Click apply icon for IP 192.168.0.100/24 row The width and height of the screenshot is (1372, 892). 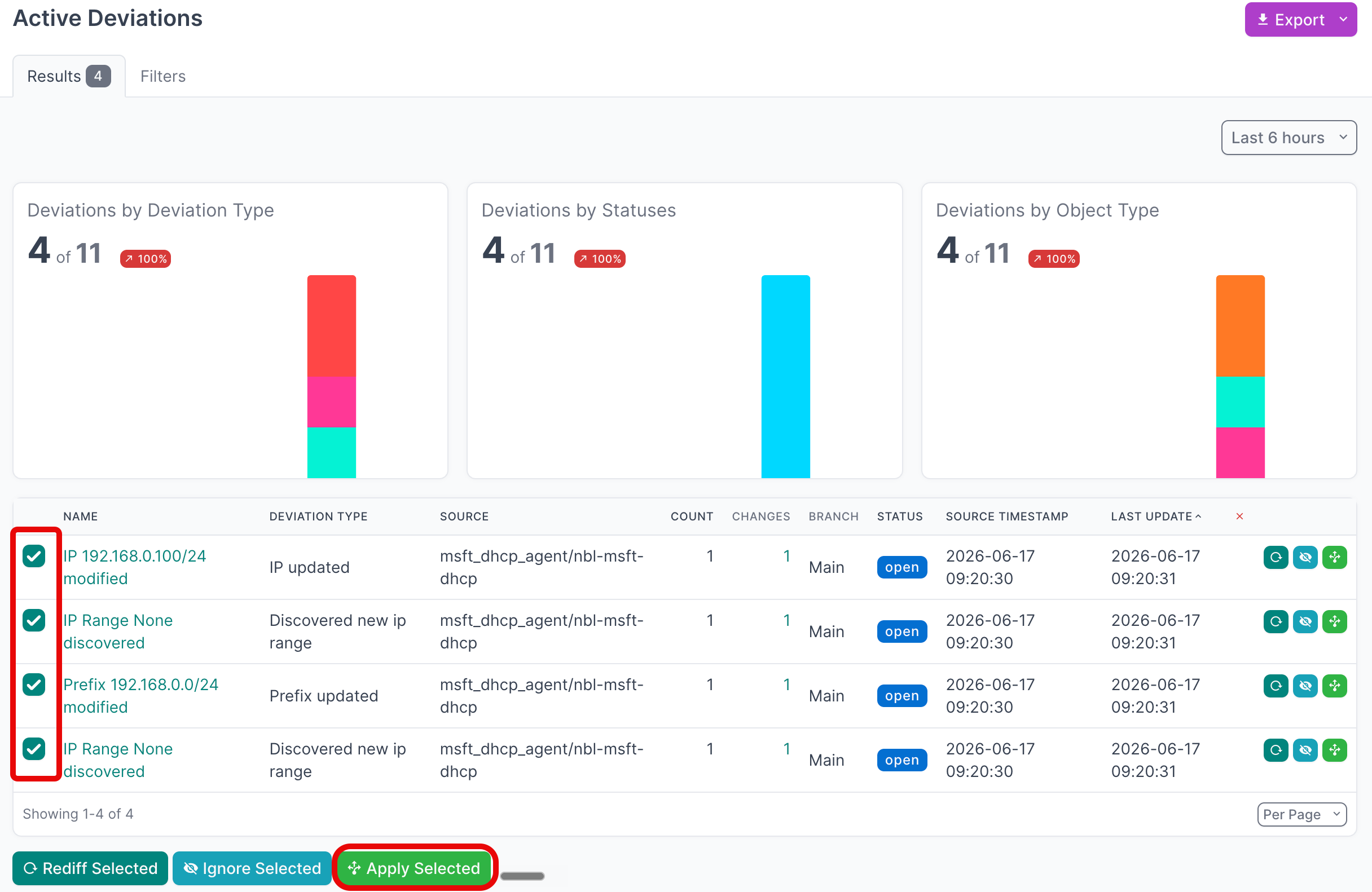1335,557
